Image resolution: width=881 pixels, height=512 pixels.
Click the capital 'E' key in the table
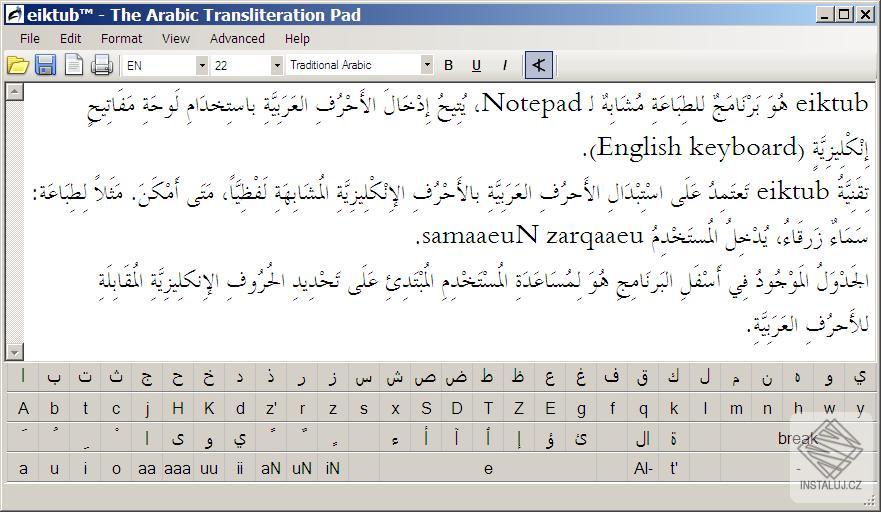click(550, 408)
